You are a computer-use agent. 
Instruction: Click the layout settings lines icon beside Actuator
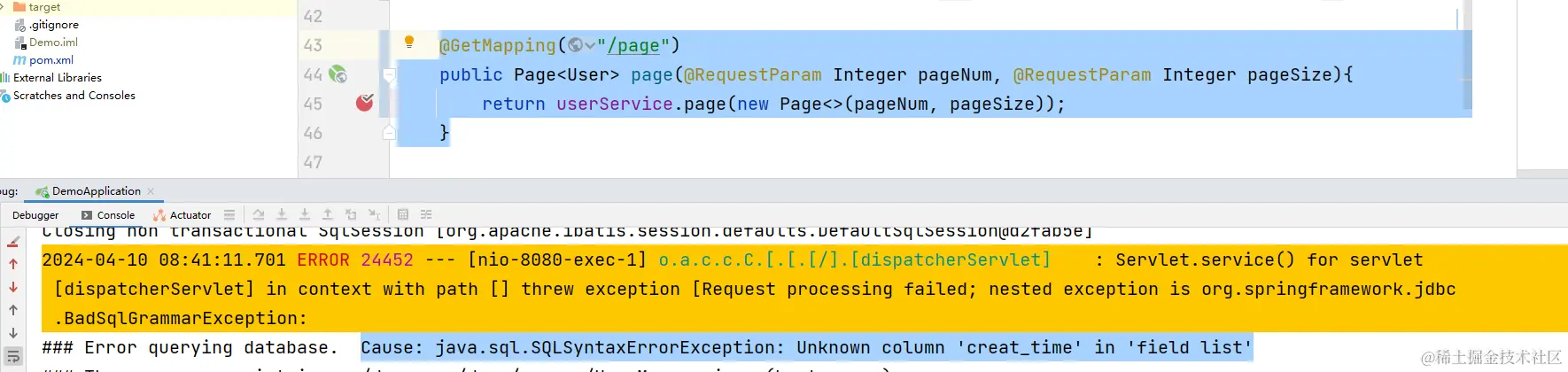click(229, 215)
